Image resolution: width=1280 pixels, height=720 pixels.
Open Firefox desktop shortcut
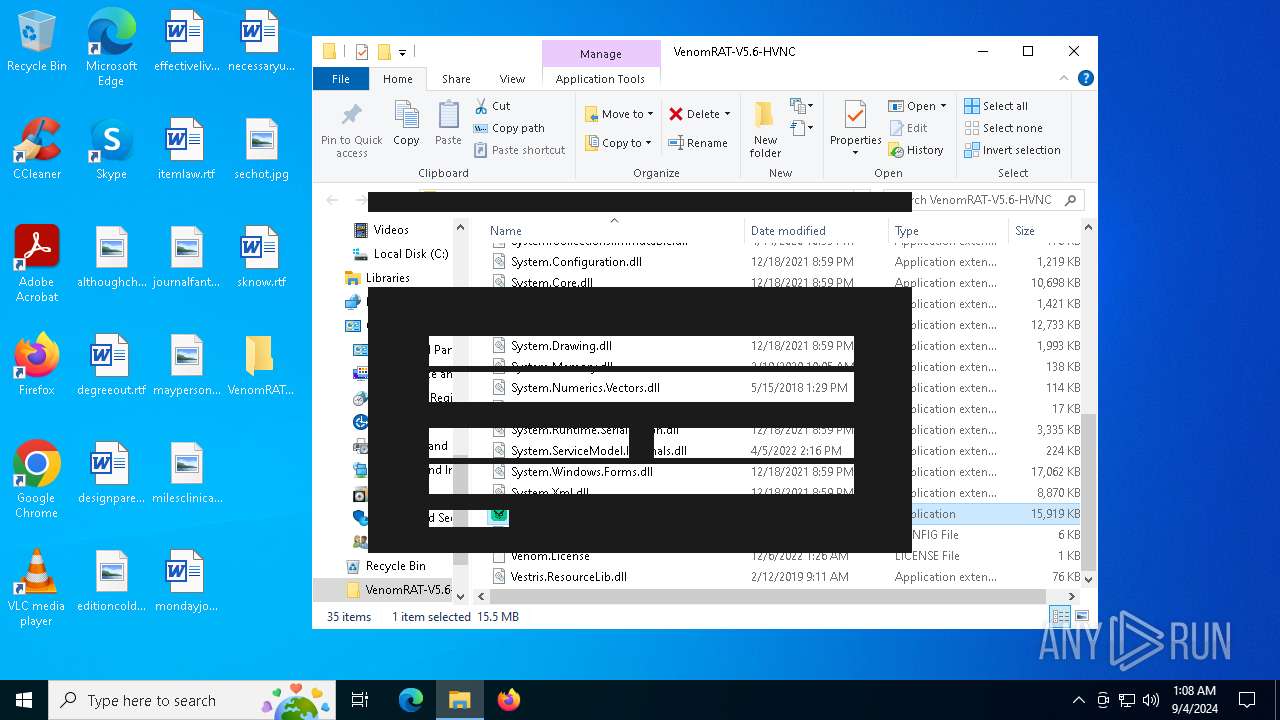37,365
